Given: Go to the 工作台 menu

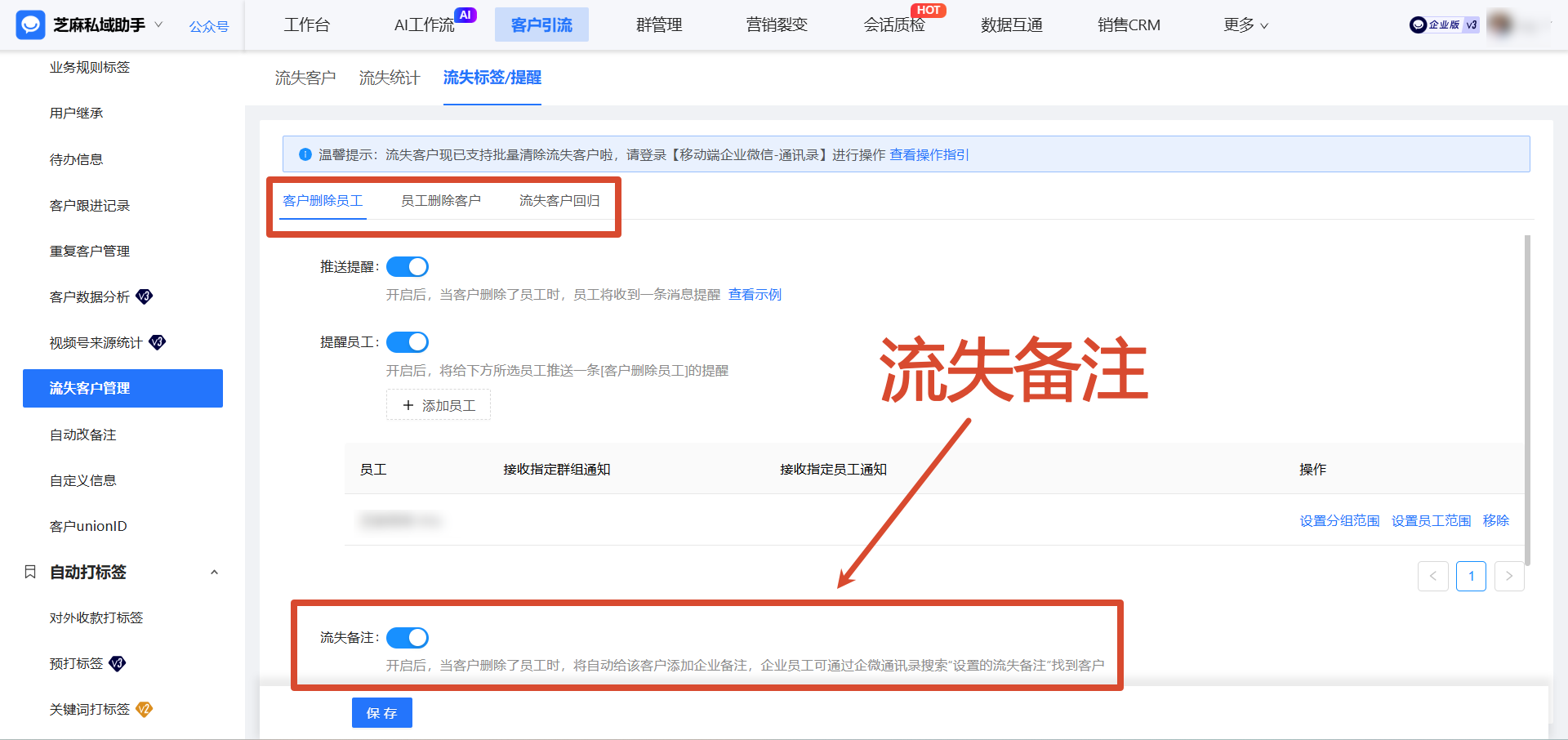Looking at the screenshot, I should pyautogui.click(x=307, y=25).
